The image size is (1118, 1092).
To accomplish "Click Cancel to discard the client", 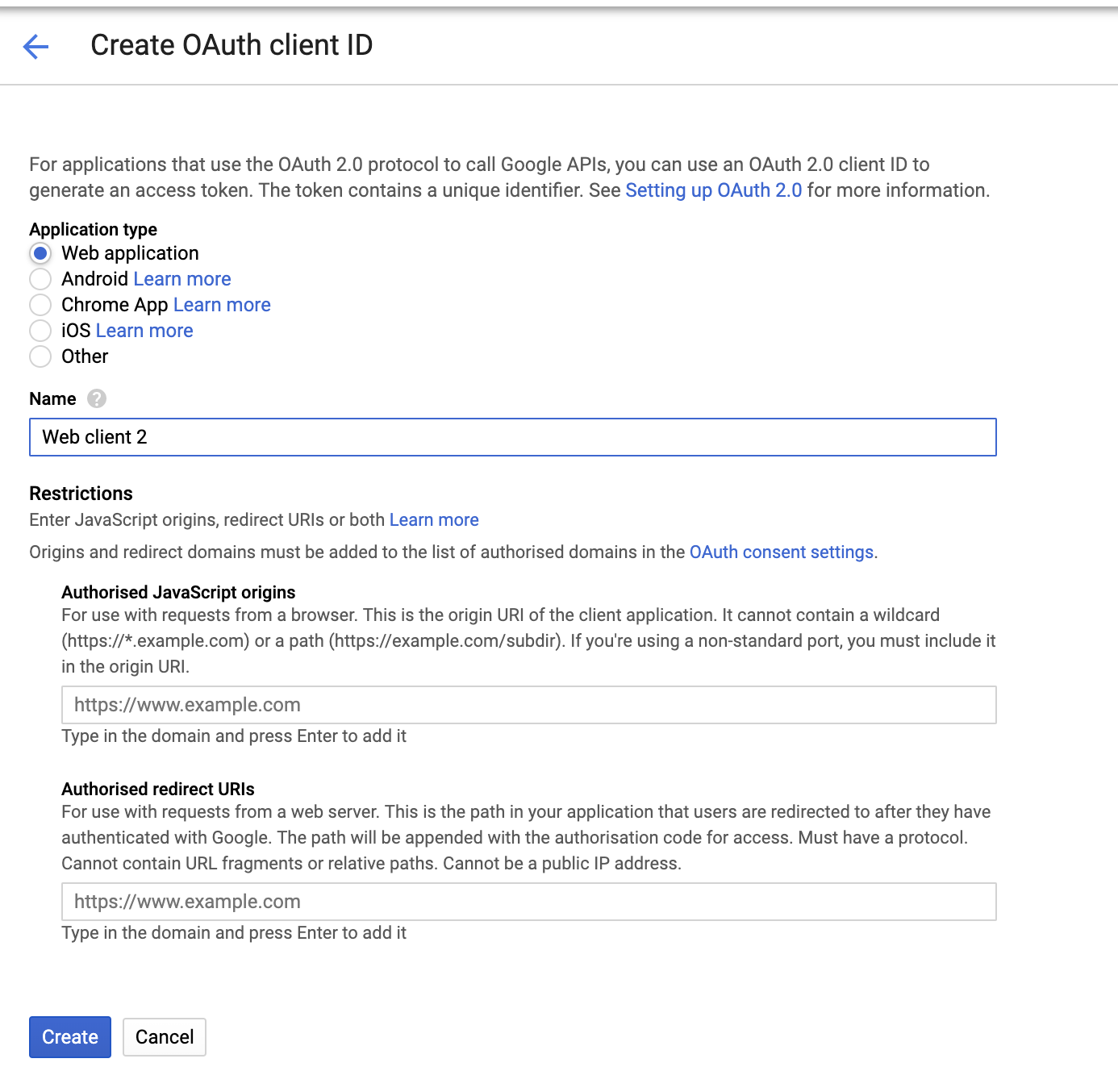I will [x=164, y=1037].
